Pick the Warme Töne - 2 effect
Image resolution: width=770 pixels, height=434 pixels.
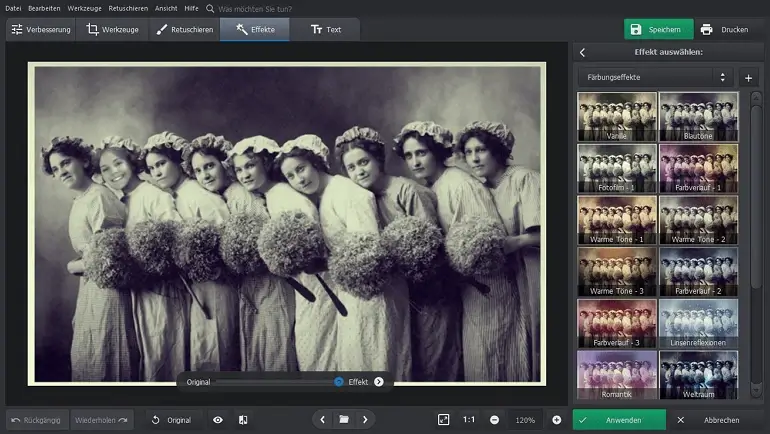(x=698, y=220)
